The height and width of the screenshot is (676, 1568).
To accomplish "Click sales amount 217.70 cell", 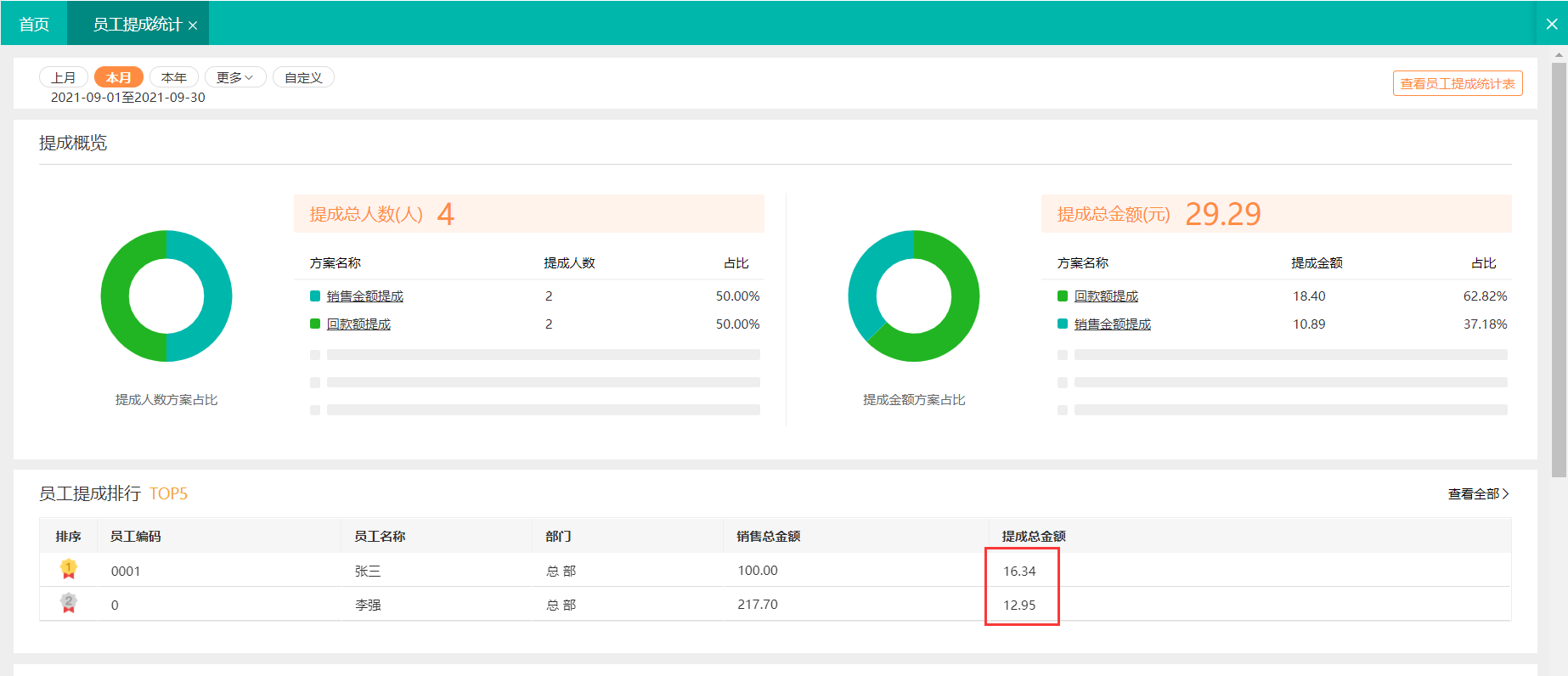I will [x=758, y=604].
